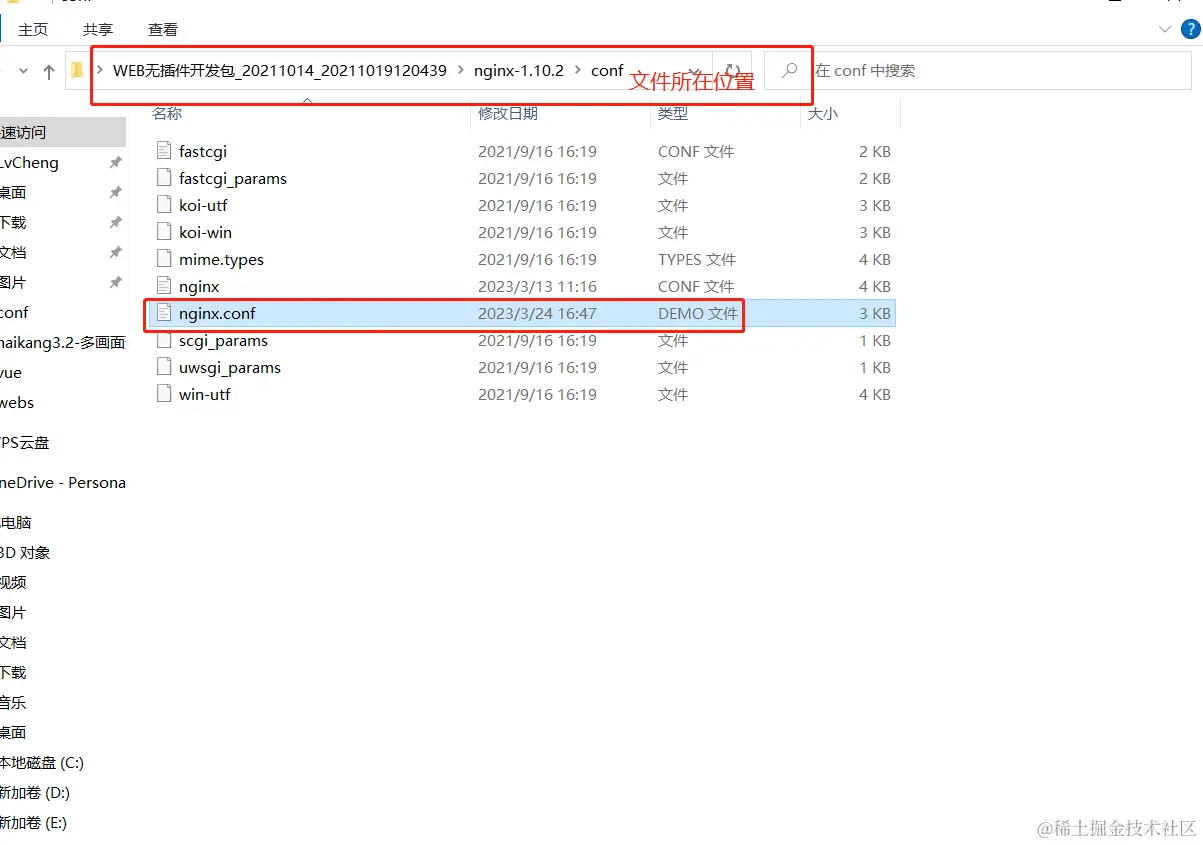Viewport: 1203px width, 845px height.
Task: Open the chevron between nginx-1.10.2 and conf
Action: [x=577, y=71]
